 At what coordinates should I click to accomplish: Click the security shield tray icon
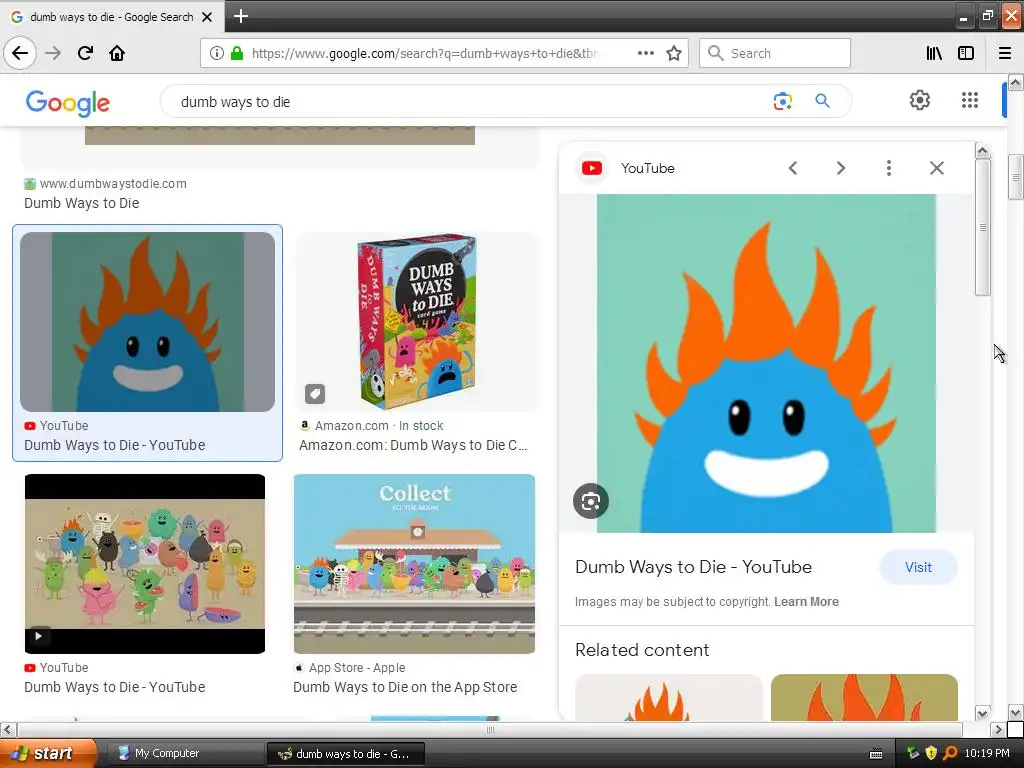[x=931, y=753]
